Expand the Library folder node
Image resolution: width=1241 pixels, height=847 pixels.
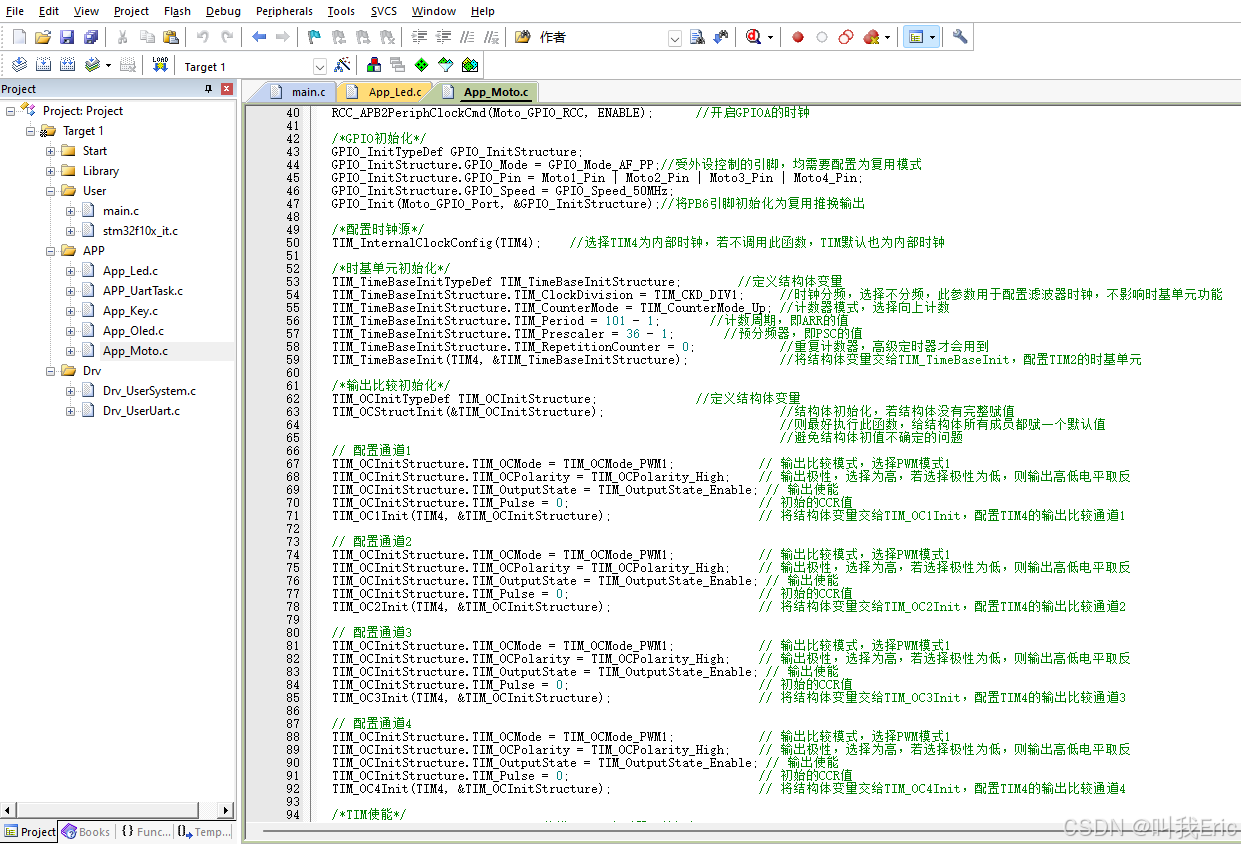51,171
